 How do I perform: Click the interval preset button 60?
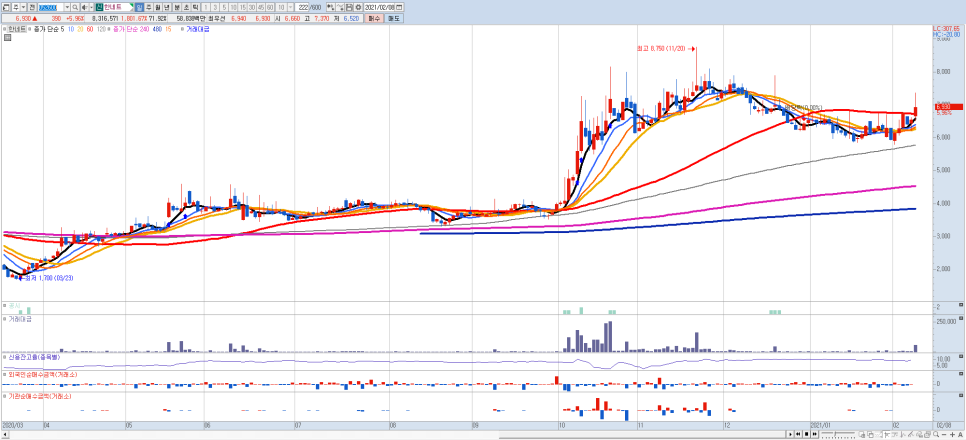pos(270,7)
